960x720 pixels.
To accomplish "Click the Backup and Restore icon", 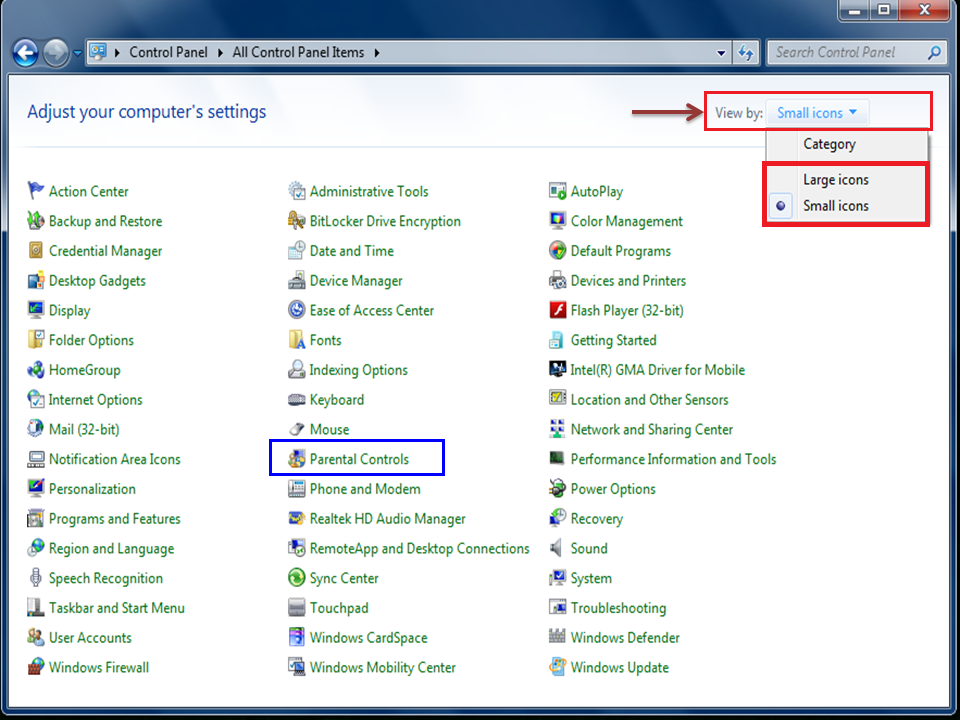I will [x=36, y=220].
